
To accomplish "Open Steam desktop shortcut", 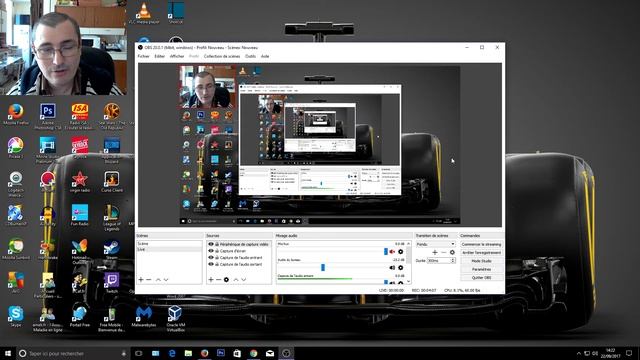I will [x=111, y=249].
